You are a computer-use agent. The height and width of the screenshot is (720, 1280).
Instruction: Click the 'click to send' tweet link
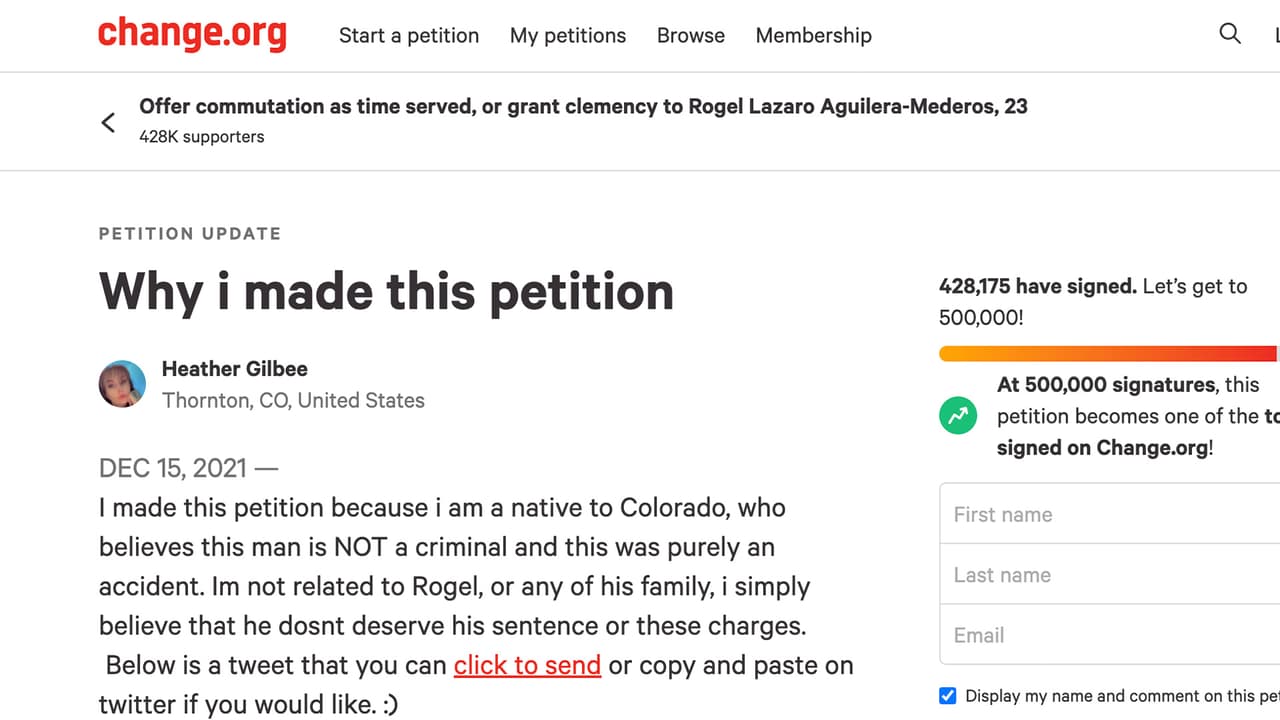[527, 665]
